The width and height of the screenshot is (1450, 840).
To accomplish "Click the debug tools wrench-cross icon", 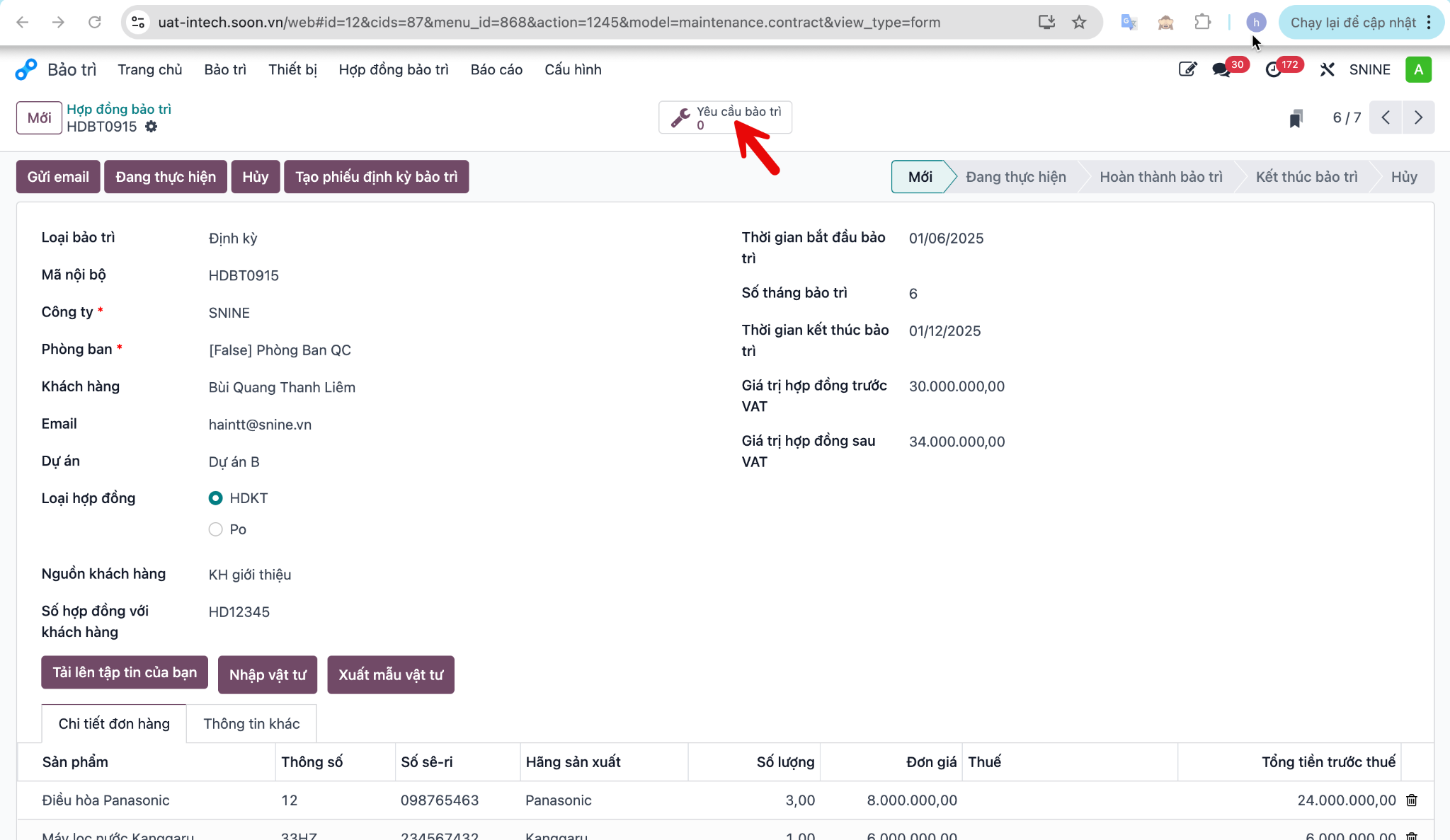I will [1327, 69].
